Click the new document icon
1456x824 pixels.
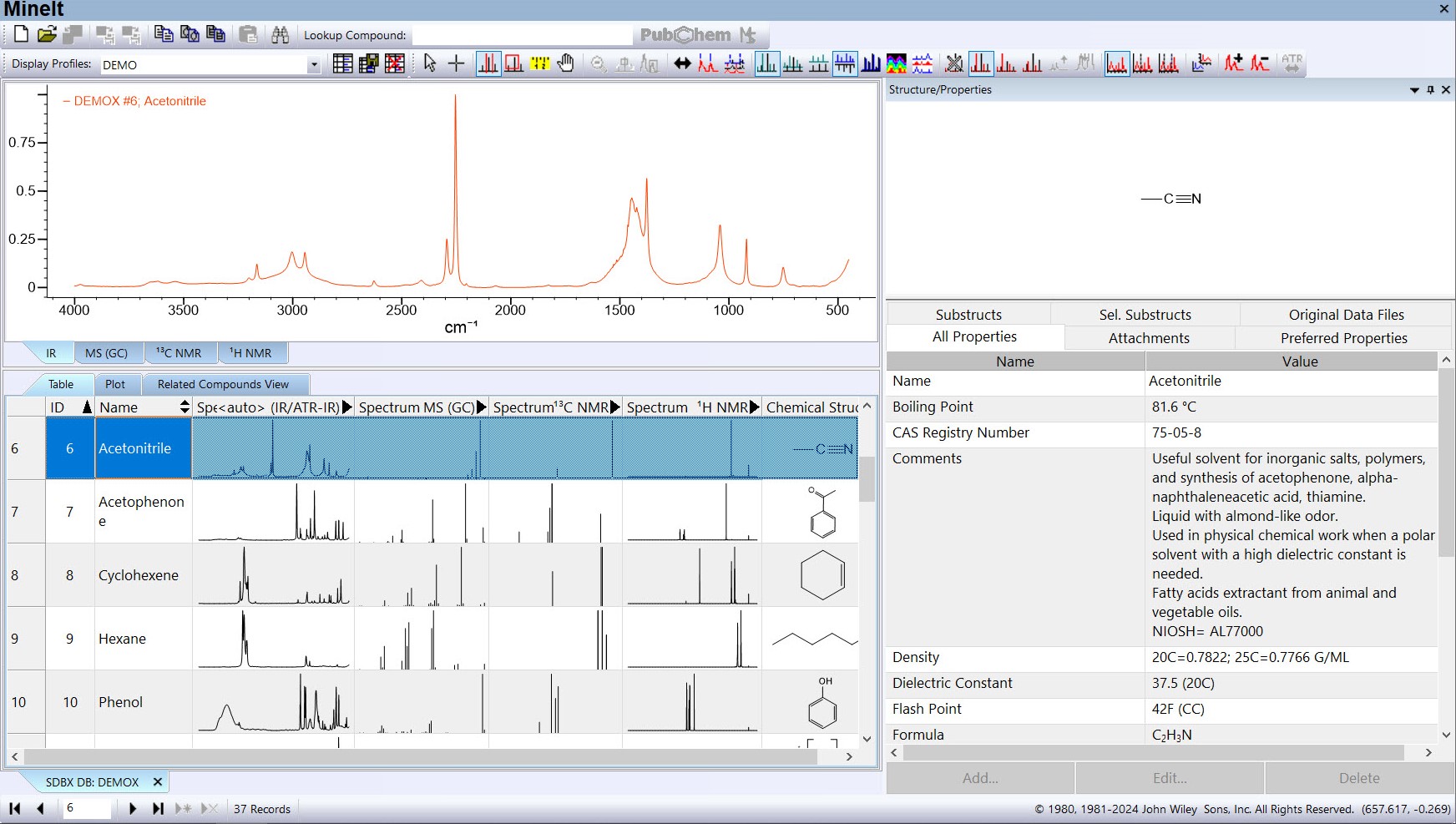point(22,34)
